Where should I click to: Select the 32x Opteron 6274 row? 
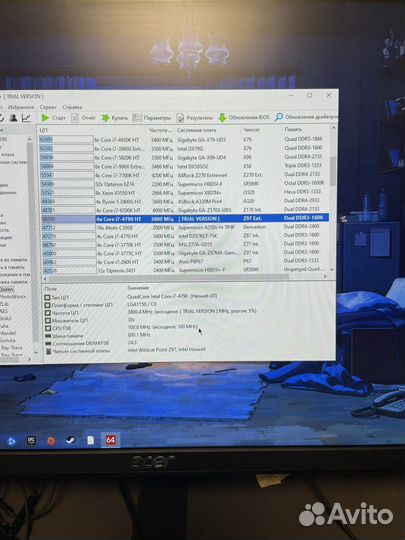point(184,184)
